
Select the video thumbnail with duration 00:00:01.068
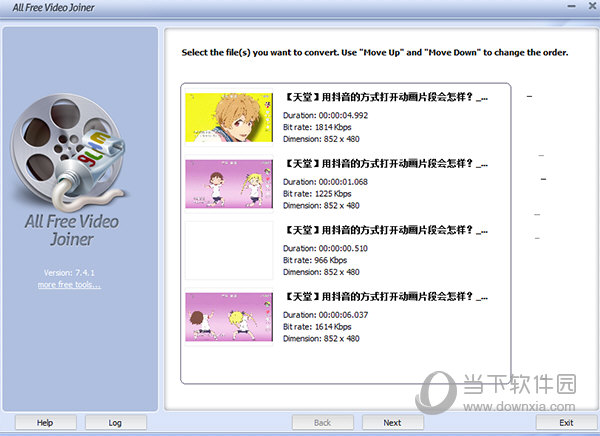[229, 184]
